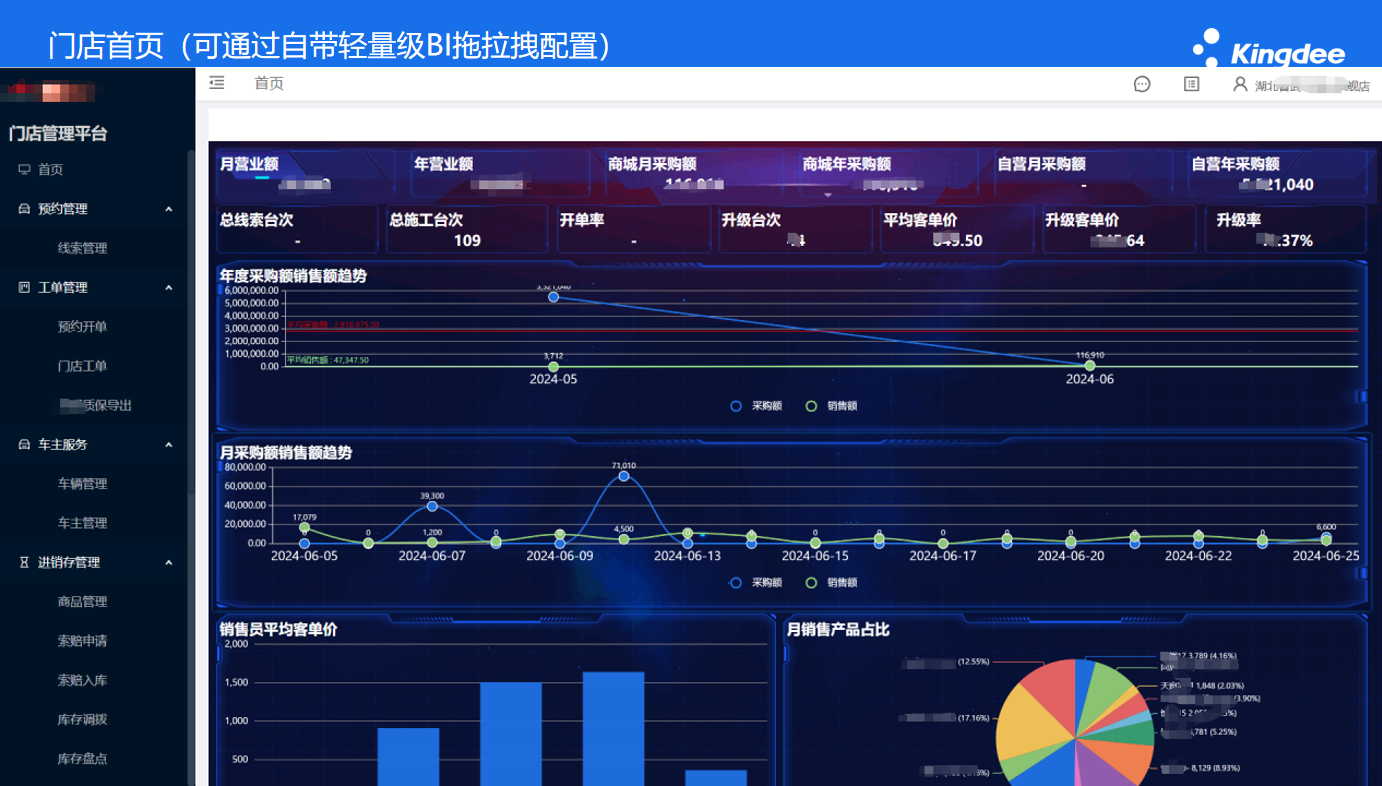Collapse the sidebar with the menu fold icon
This screenshot has width=1382, height=786.
(x=217, y=84)
